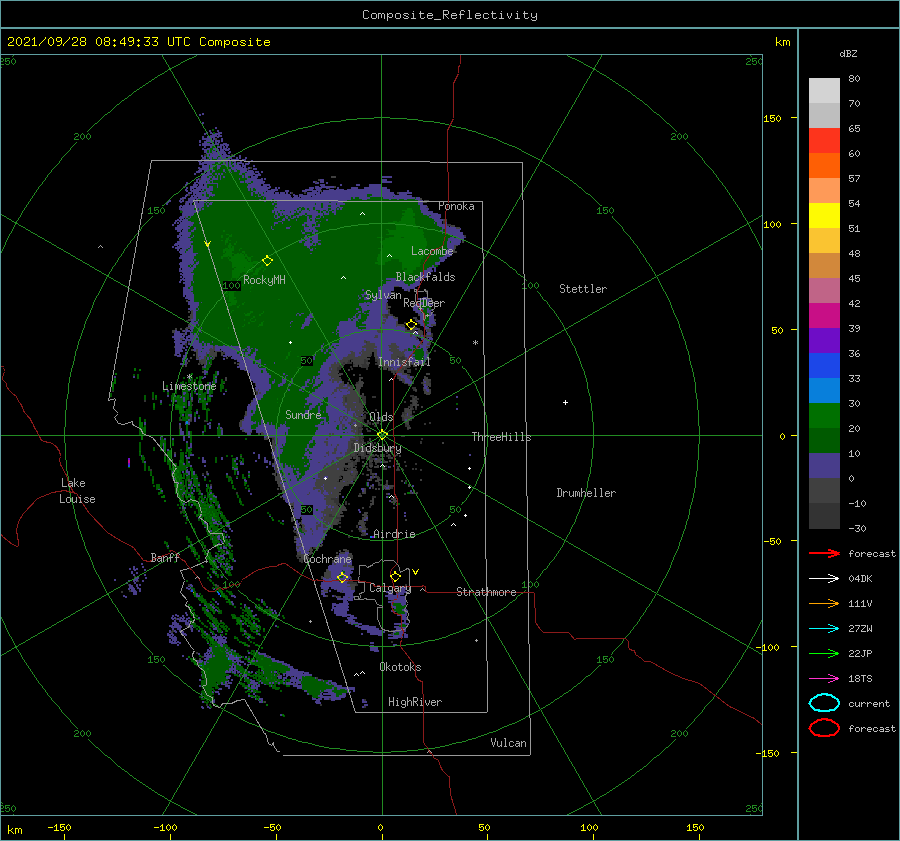Viewport: 900px width, 841px height.
Task: Click the RedDeer city label
Action: point(424,303)
